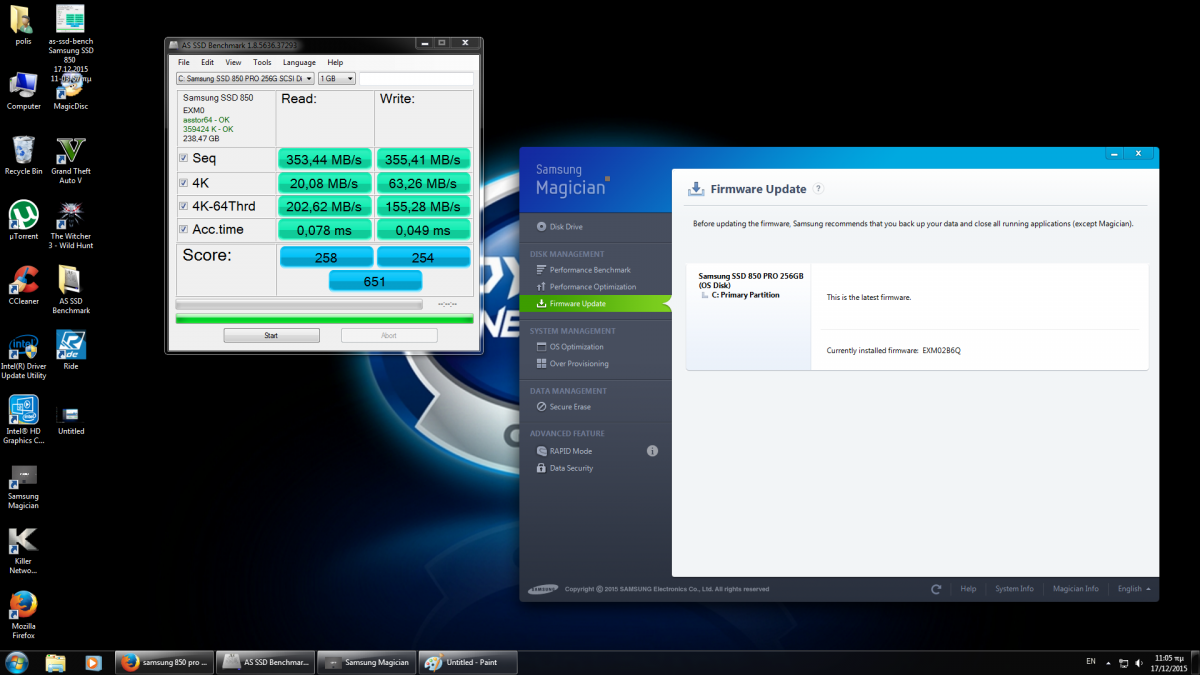1200x675 pixels.
Task: Switch to Untitled - Paint in taskbar
Action: pos(468,662)
